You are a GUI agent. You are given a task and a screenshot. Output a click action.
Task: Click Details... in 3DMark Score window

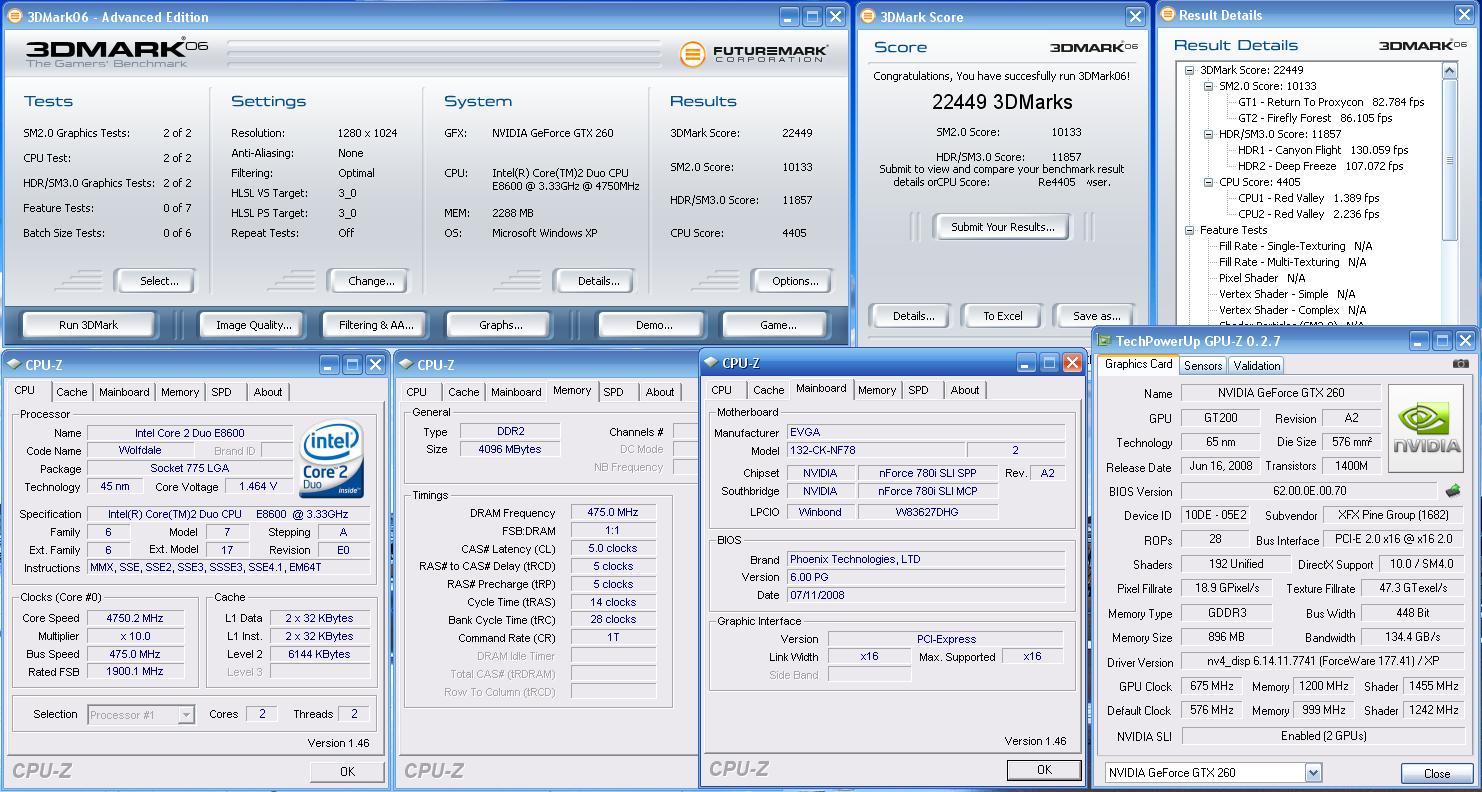[x=913, y=316]
